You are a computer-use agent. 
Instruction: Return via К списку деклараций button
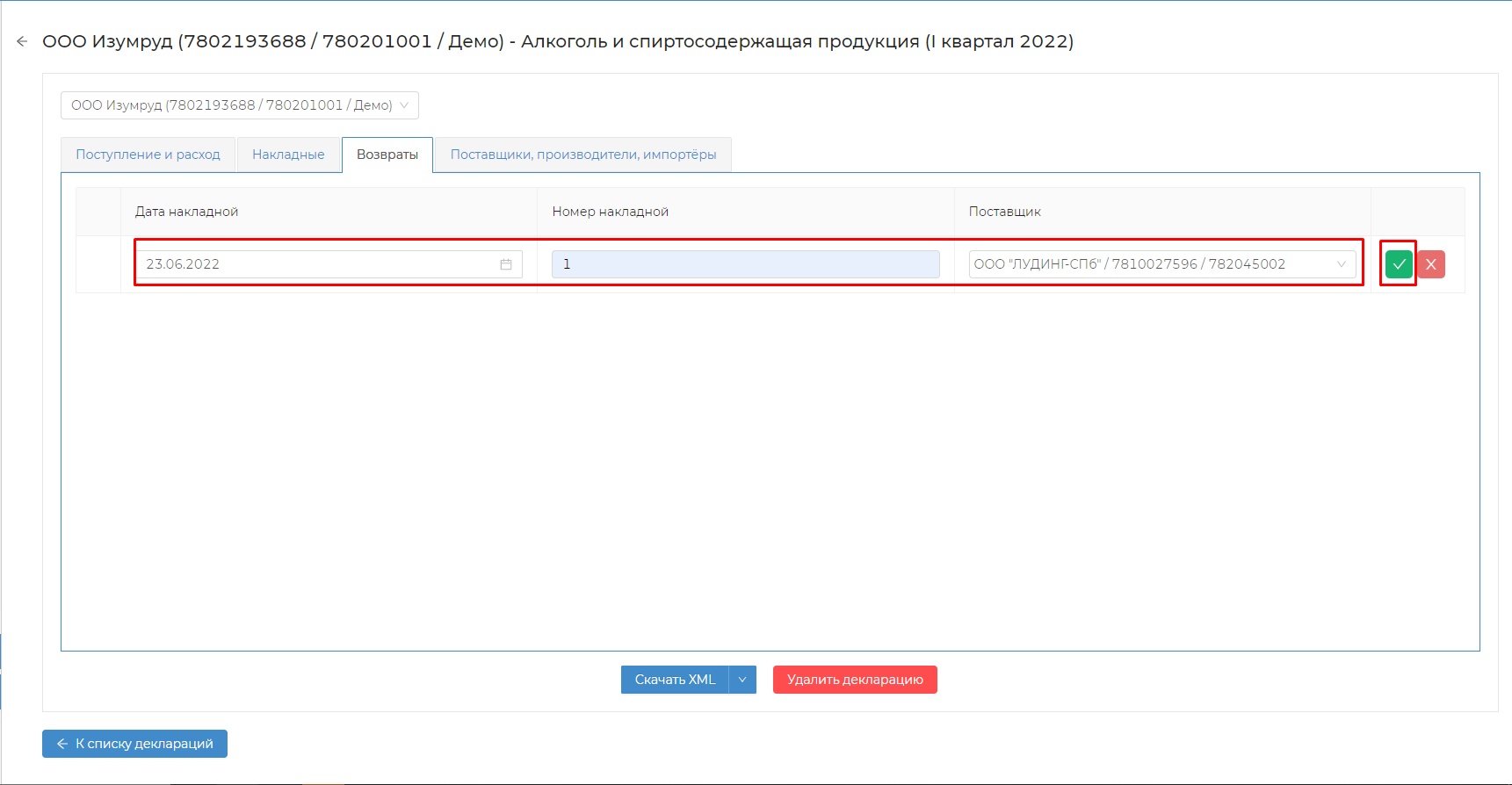[x=134, y=744]
